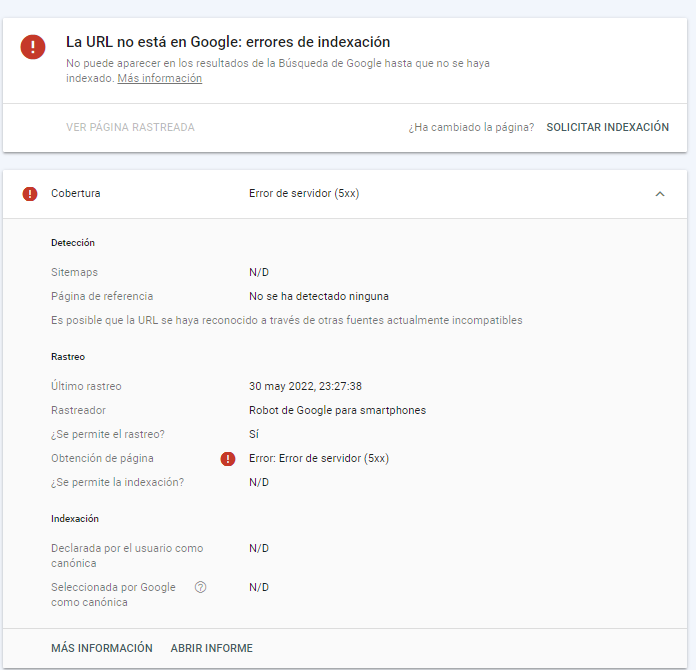
Task: Click the red error icon beside Obtención de página
Action: [228, 459]
